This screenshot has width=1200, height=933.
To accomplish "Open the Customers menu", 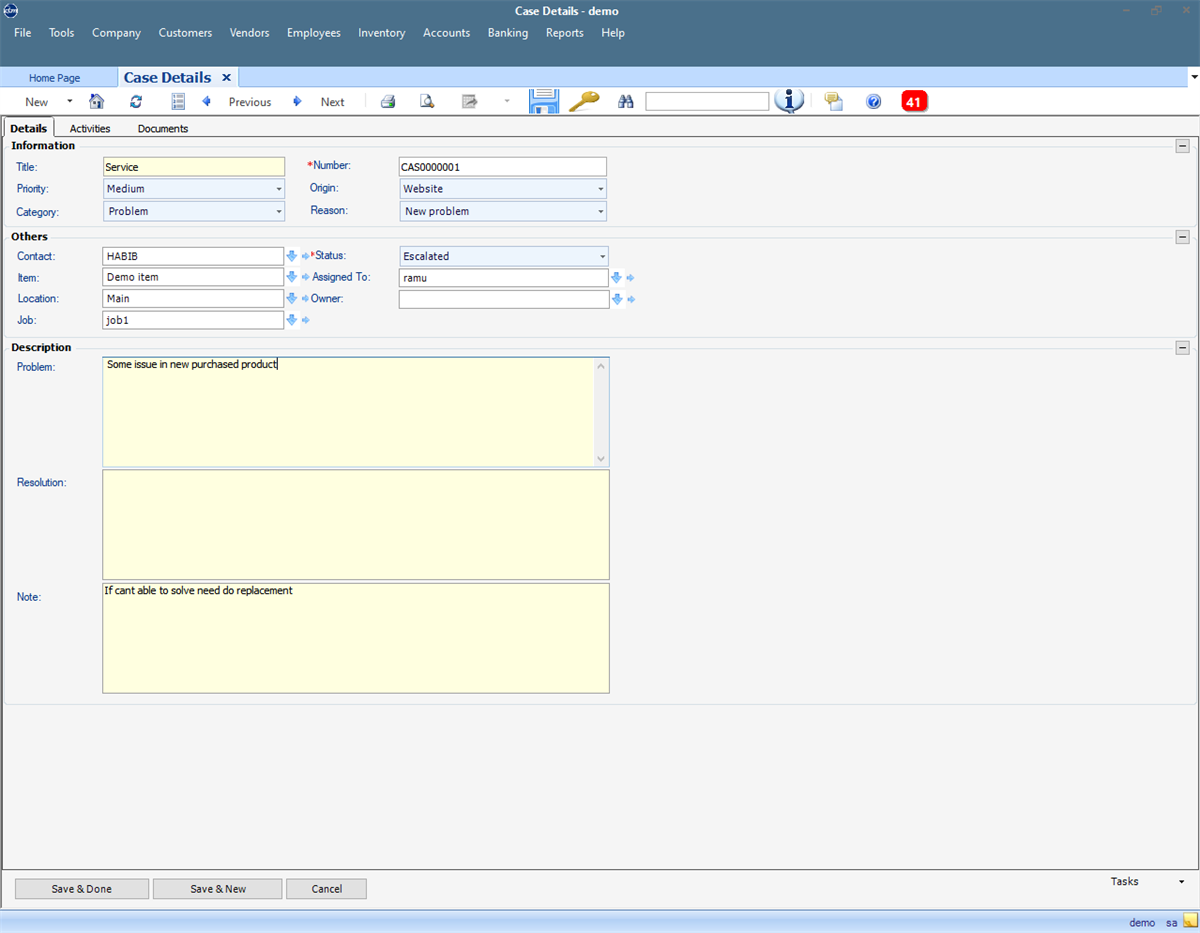I will pos(185,33).
